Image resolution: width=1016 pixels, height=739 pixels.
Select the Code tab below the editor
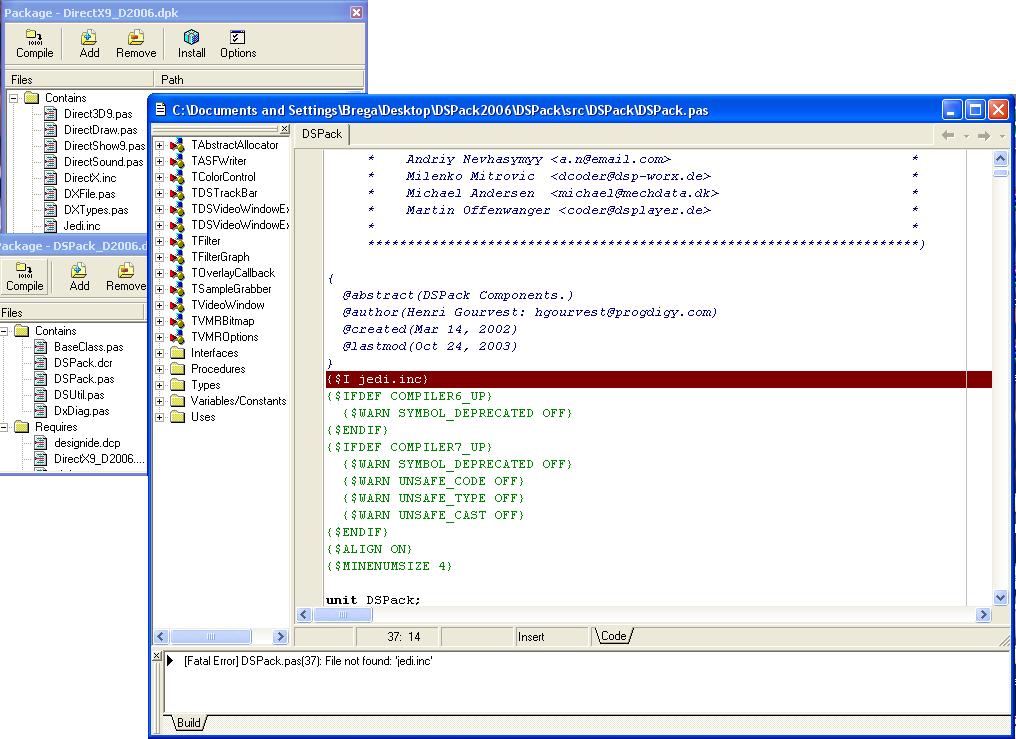pos(613,636)
